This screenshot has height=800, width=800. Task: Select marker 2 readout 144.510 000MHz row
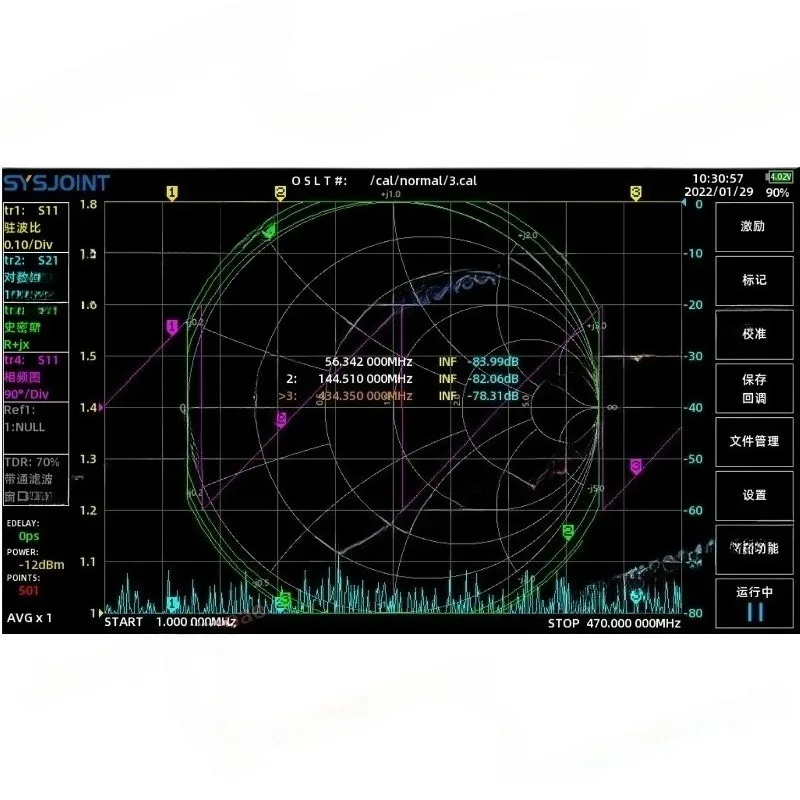(x=402, y=379)
